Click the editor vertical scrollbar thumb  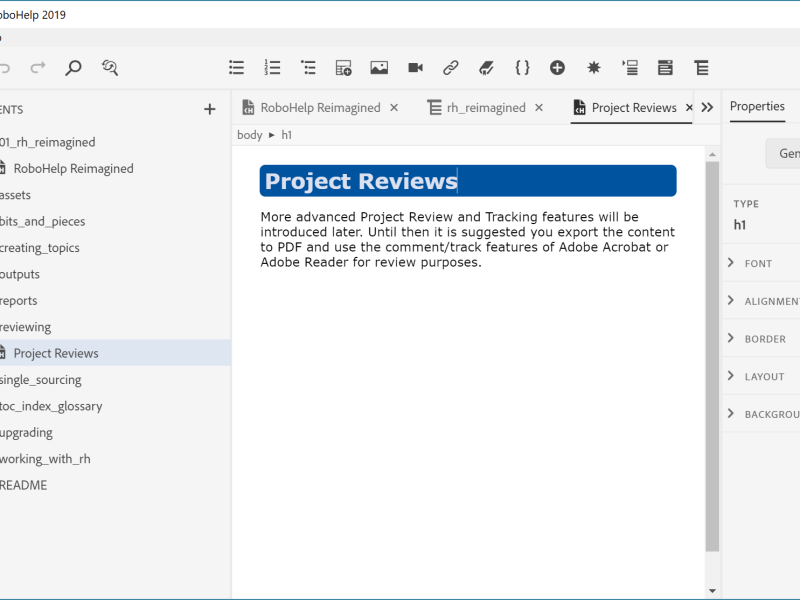point(712,356)
